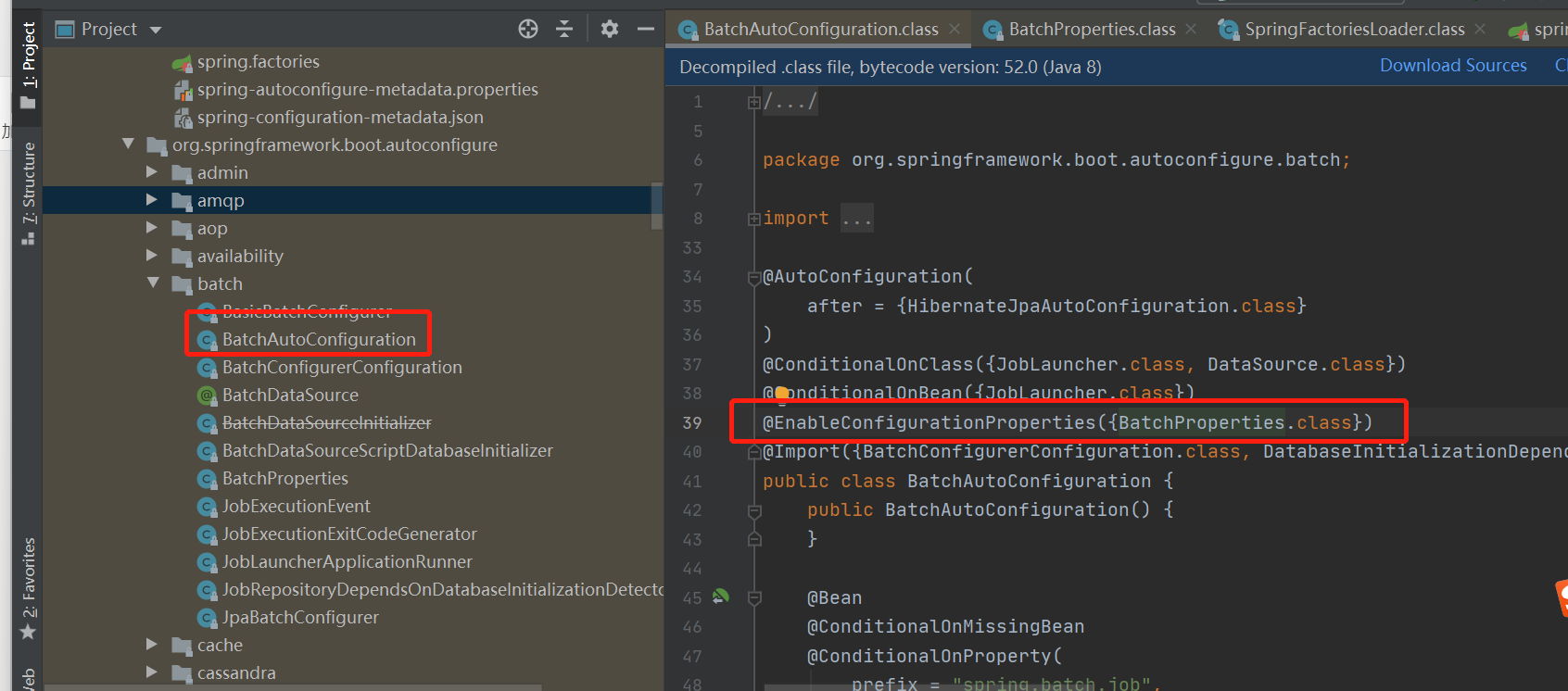Image resolution: width=1568 pixels, height=691 pixels.
Task: Open the 7: Structure side tool tab
Action: click(x=29, y=193)
